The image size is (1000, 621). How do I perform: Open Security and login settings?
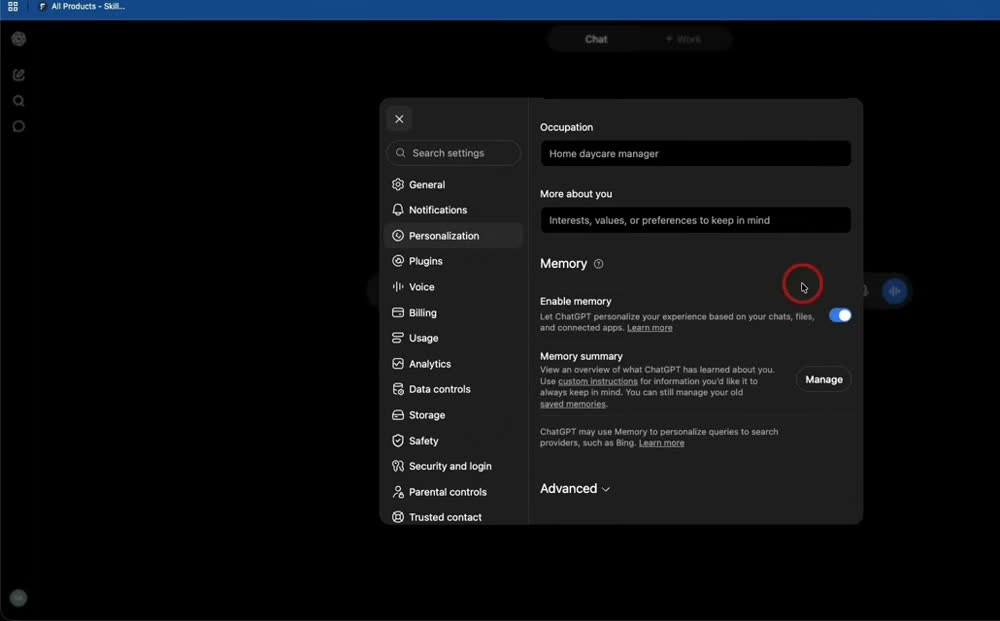coord(453,466)
